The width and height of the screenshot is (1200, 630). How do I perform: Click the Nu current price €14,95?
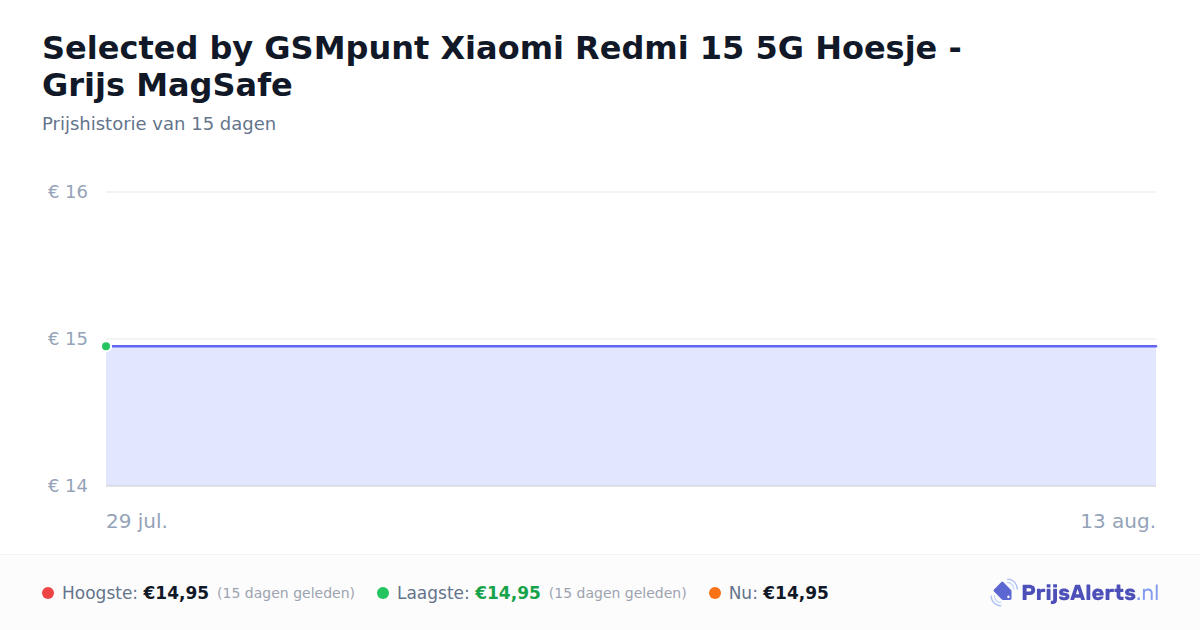[x=796, y=593]
